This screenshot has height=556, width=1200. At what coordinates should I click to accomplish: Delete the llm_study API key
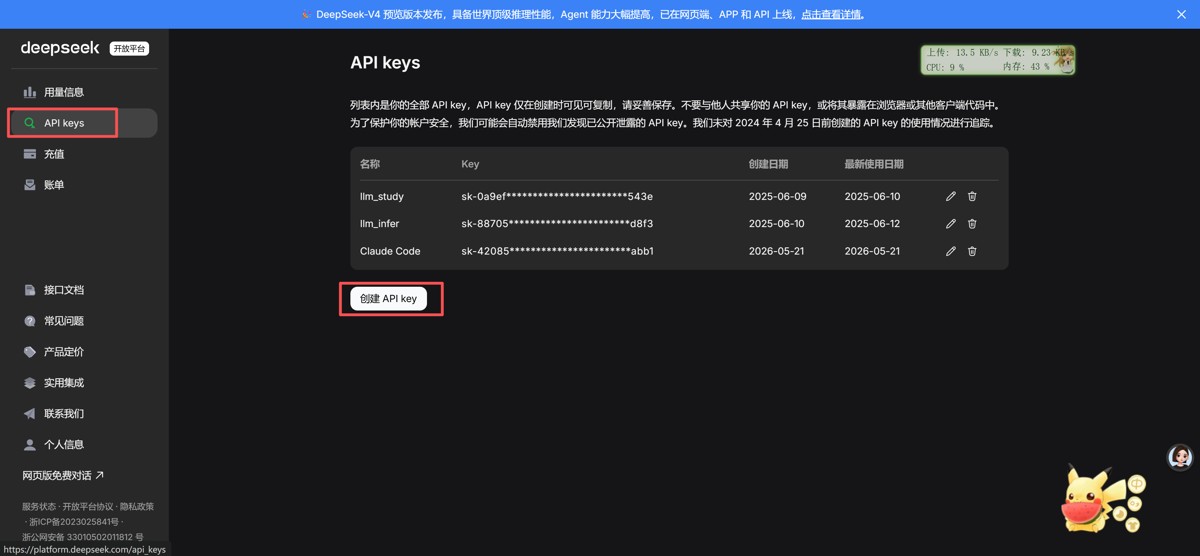pos(972,197)
